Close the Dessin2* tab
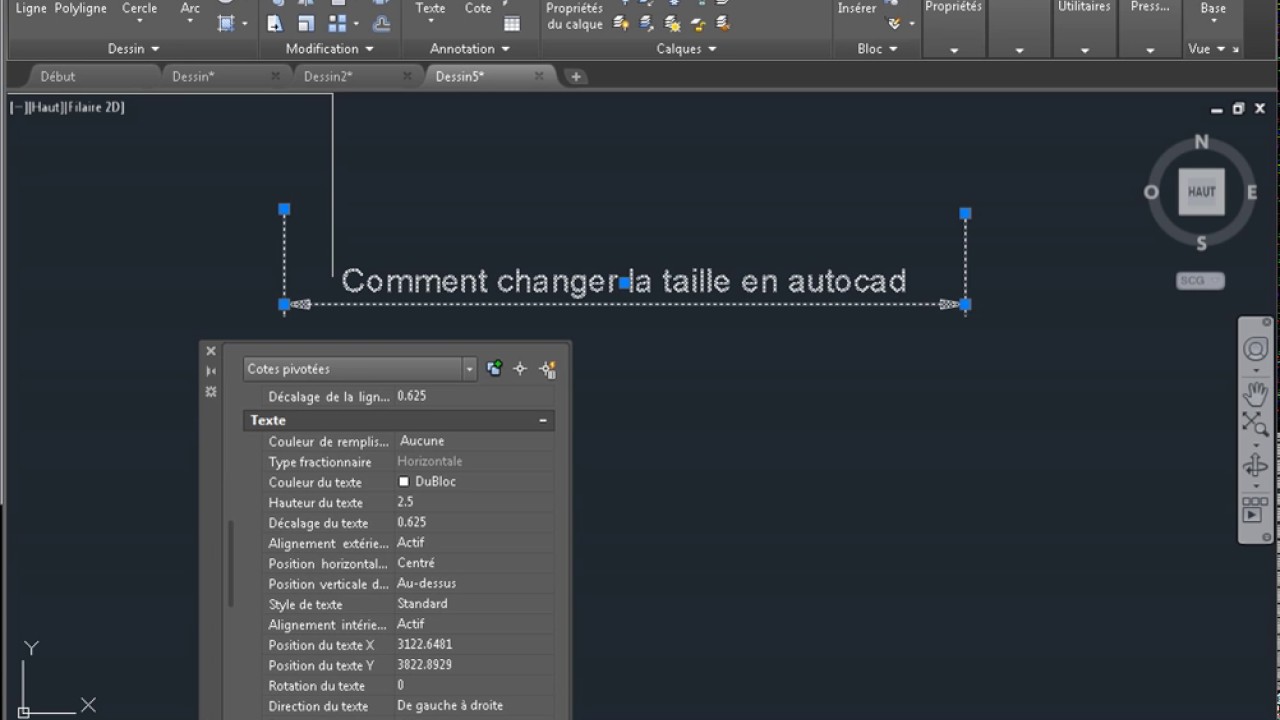This screenshot has width=1280, height=720. (x=407, y=76)
